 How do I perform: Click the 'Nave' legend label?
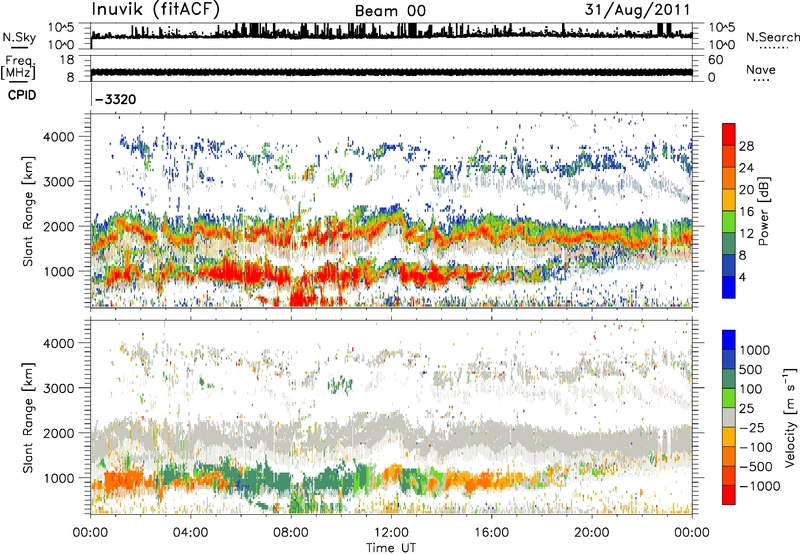tap(761, 69)
